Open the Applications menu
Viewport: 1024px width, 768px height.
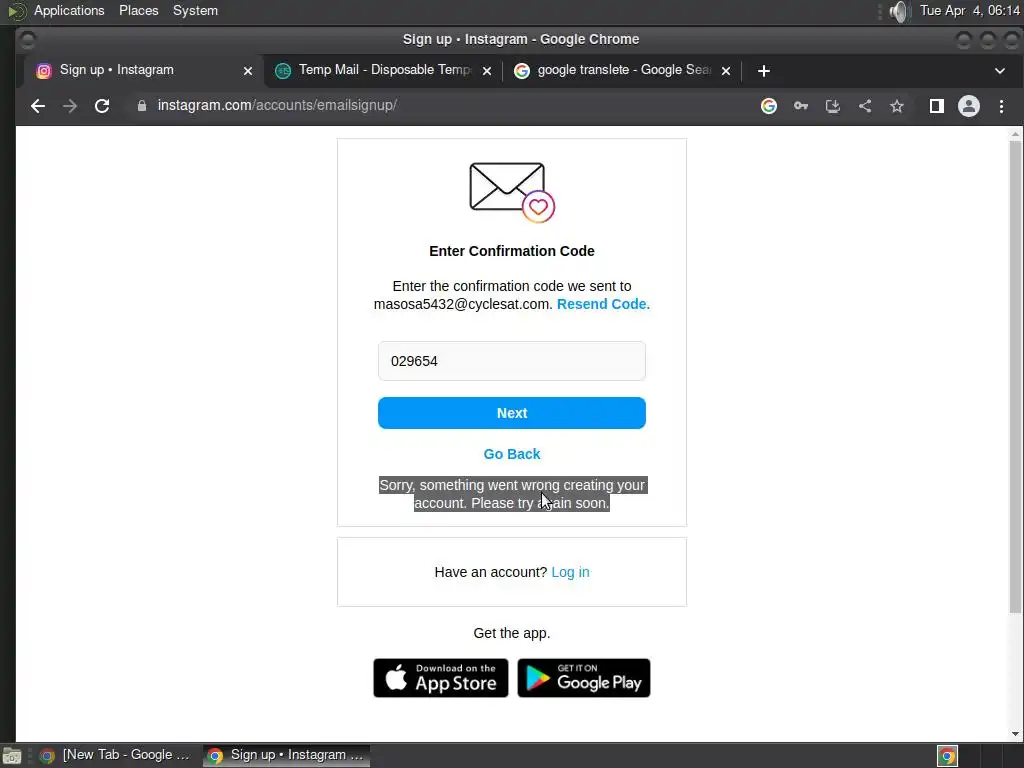click(69, 10)
